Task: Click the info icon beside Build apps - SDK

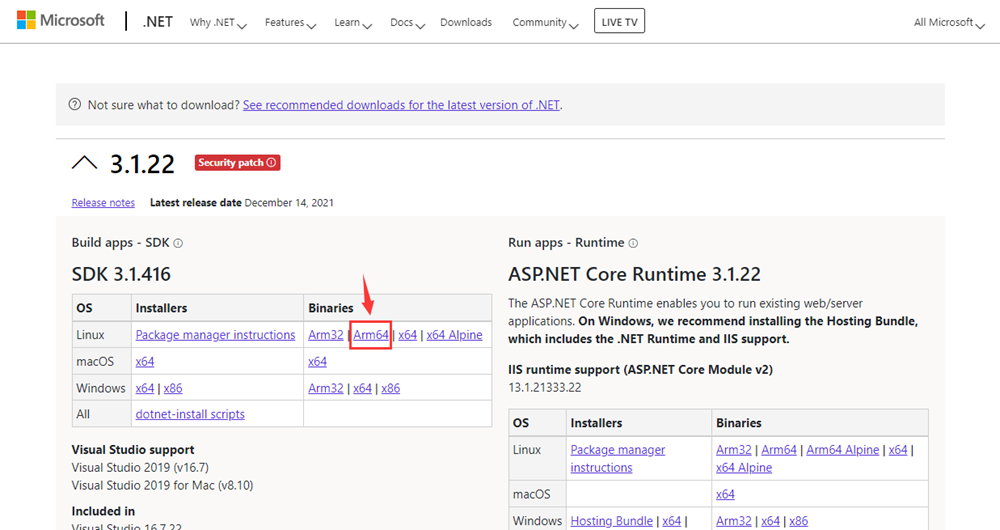Action: pos(178,243)
